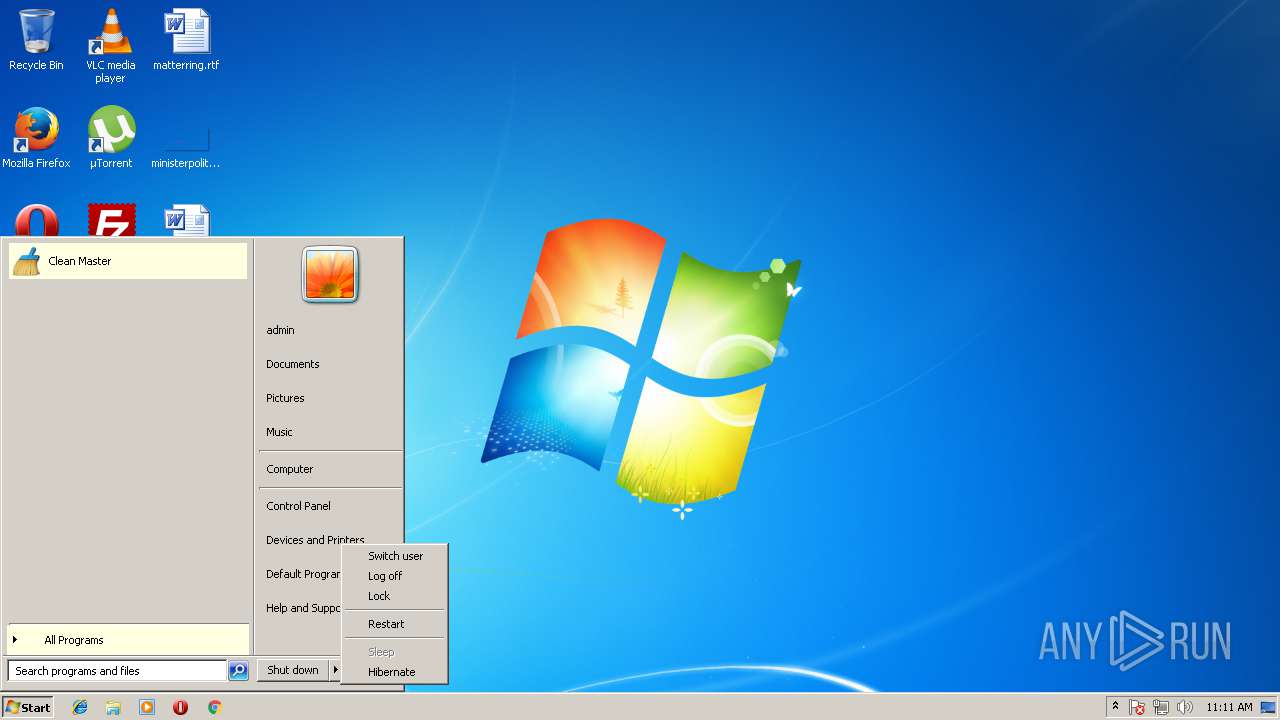This screenshot has width=1280, height=720.
Task: Show hidden tray icons
Action: pos(1116,707)
